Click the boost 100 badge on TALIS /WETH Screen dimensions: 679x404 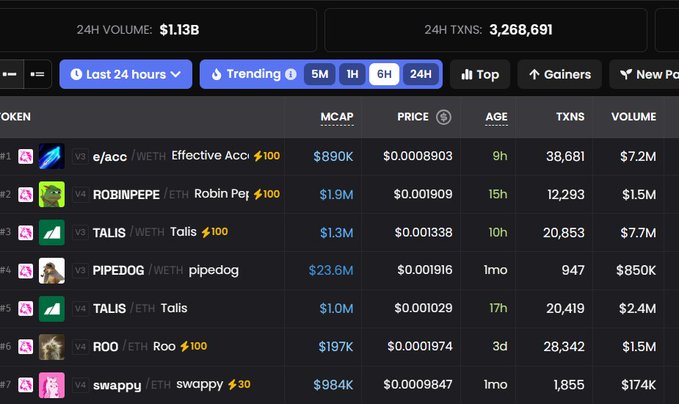pyautogui.click(x=215, y=232)
